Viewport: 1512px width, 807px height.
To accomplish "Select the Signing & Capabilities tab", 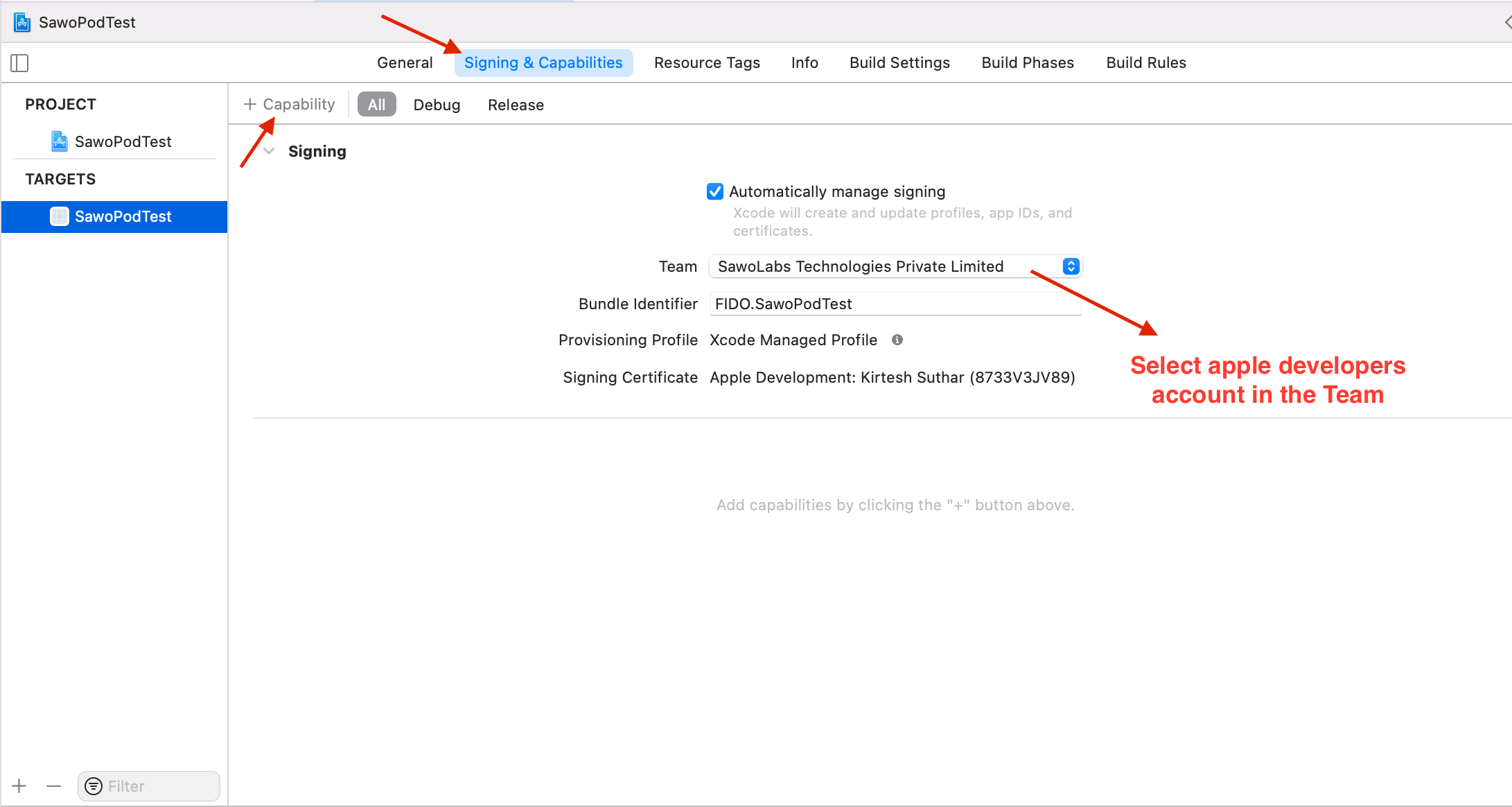I will click(543, 62).
